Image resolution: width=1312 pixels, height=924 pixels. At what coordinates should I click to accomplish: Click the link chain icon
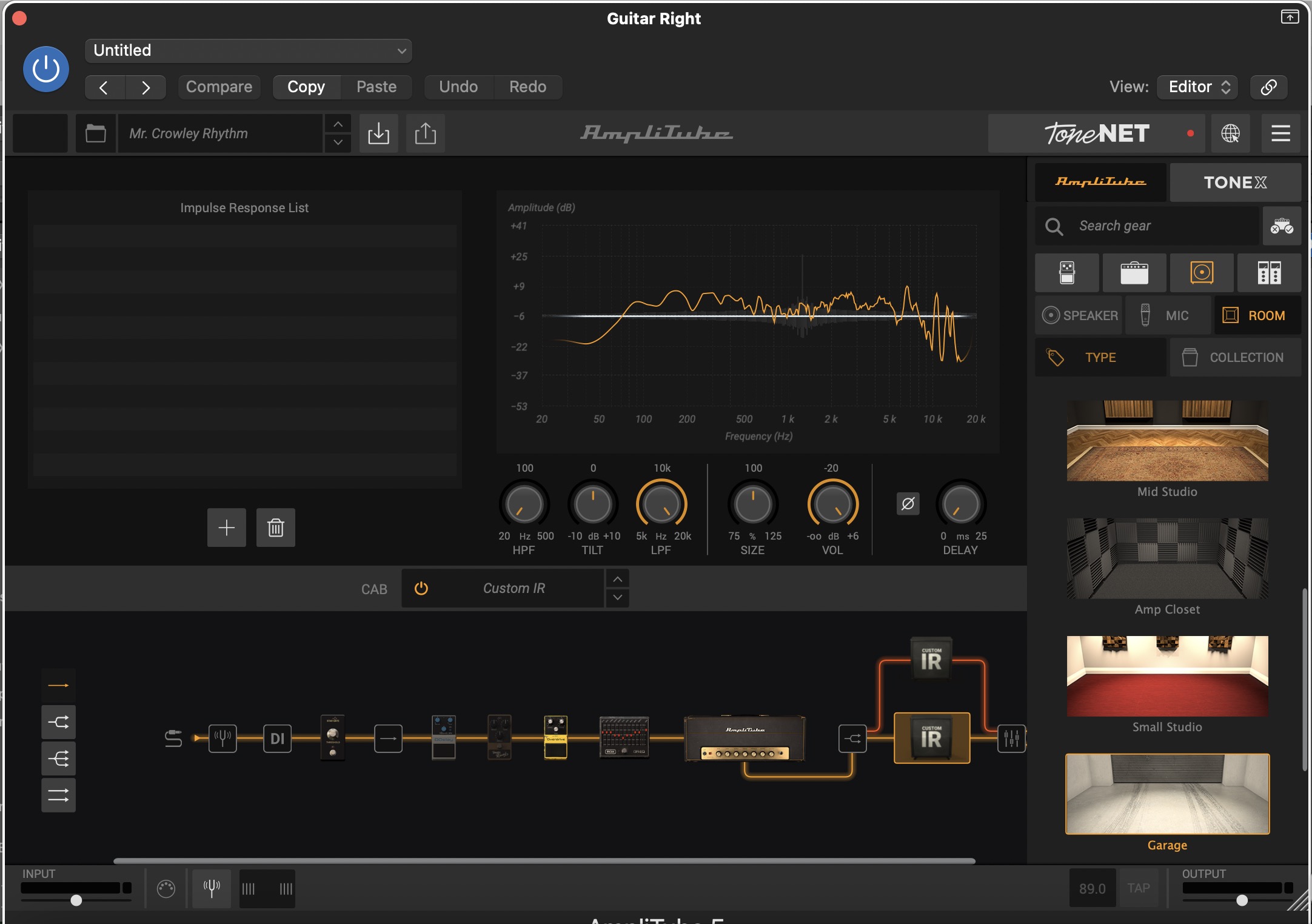point(1269,87)
